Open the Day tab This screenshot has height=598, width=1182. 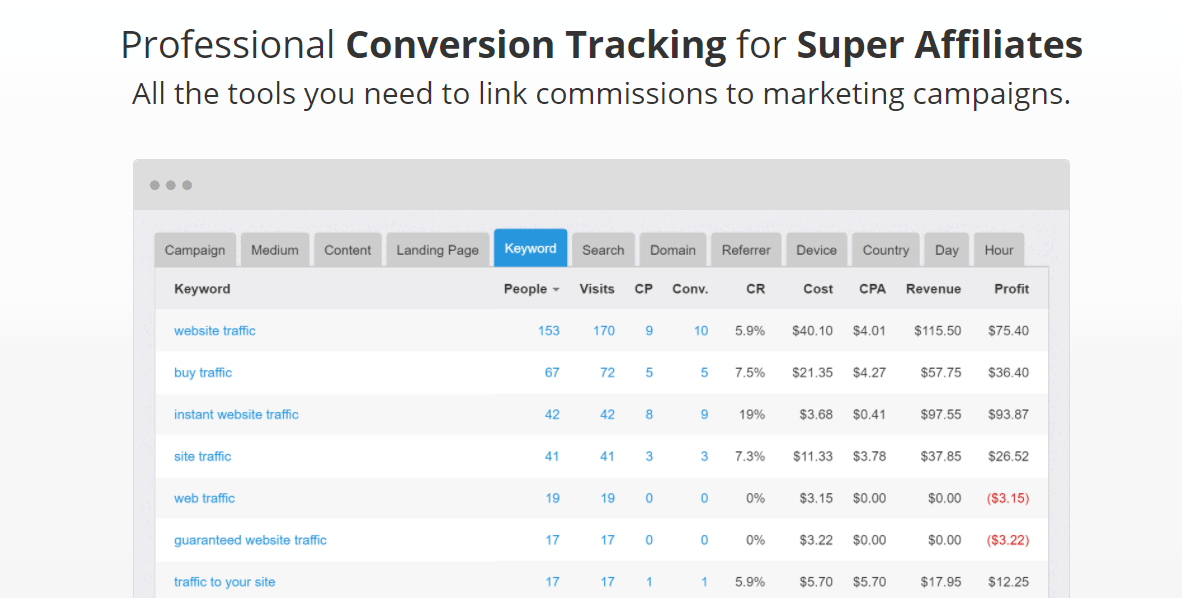click(x=947, y=250)
